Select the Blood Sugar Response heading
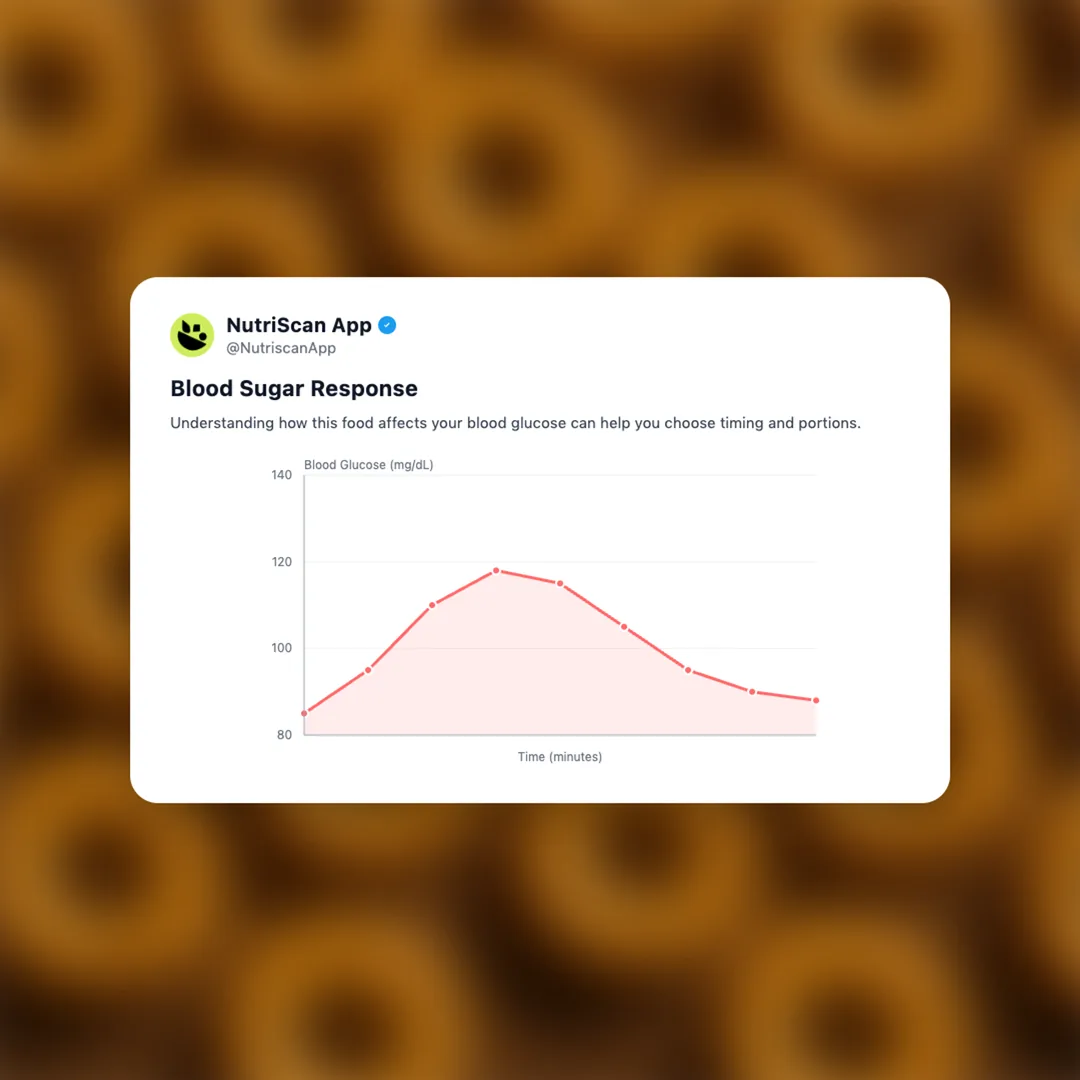Image resolution: width=1080 pixels, height=1080 pixels. [x=294, y=388]
